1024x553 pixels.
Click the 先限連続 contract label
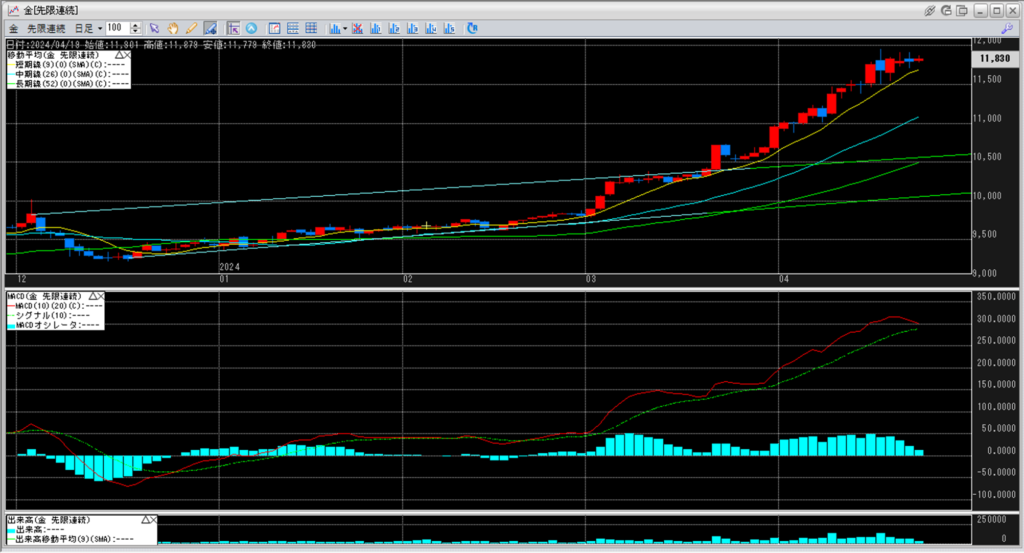pos(48,27)
